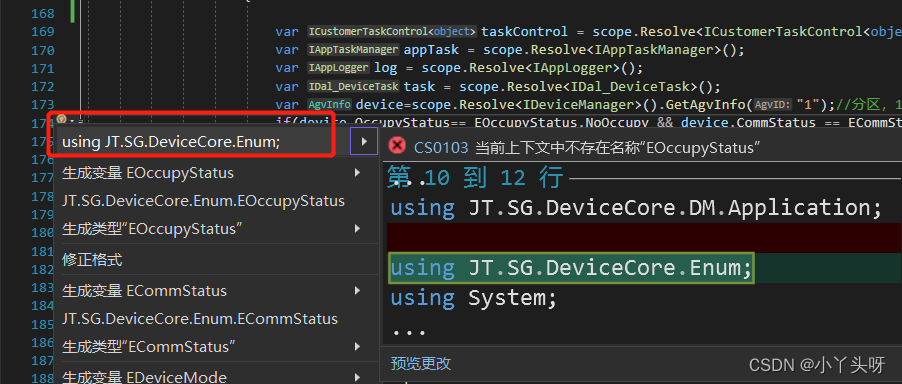Click the green highlighted using line in preview
The image size is (902, 384).
571,268
